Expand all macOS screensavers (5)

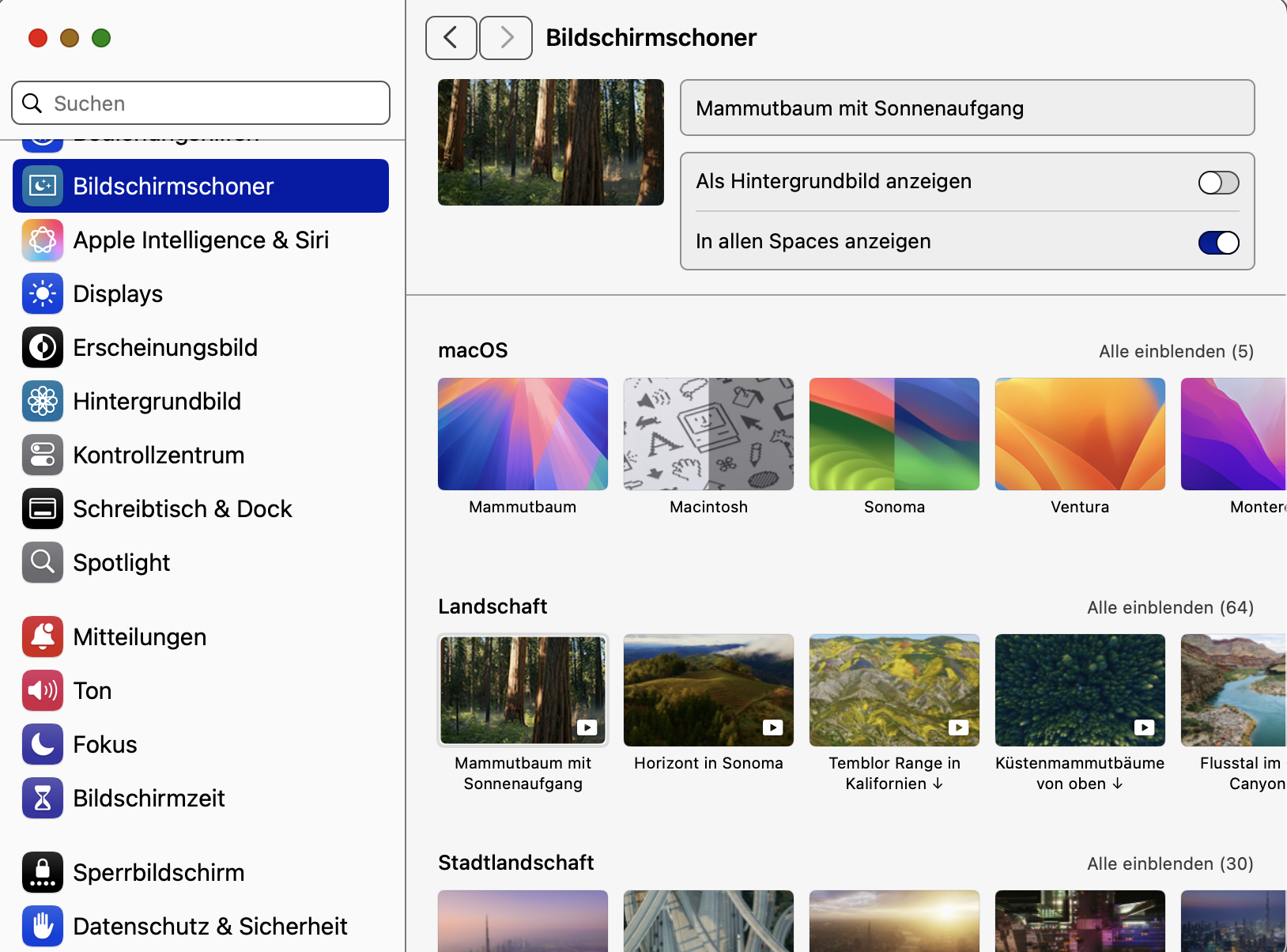(1176, 352)
